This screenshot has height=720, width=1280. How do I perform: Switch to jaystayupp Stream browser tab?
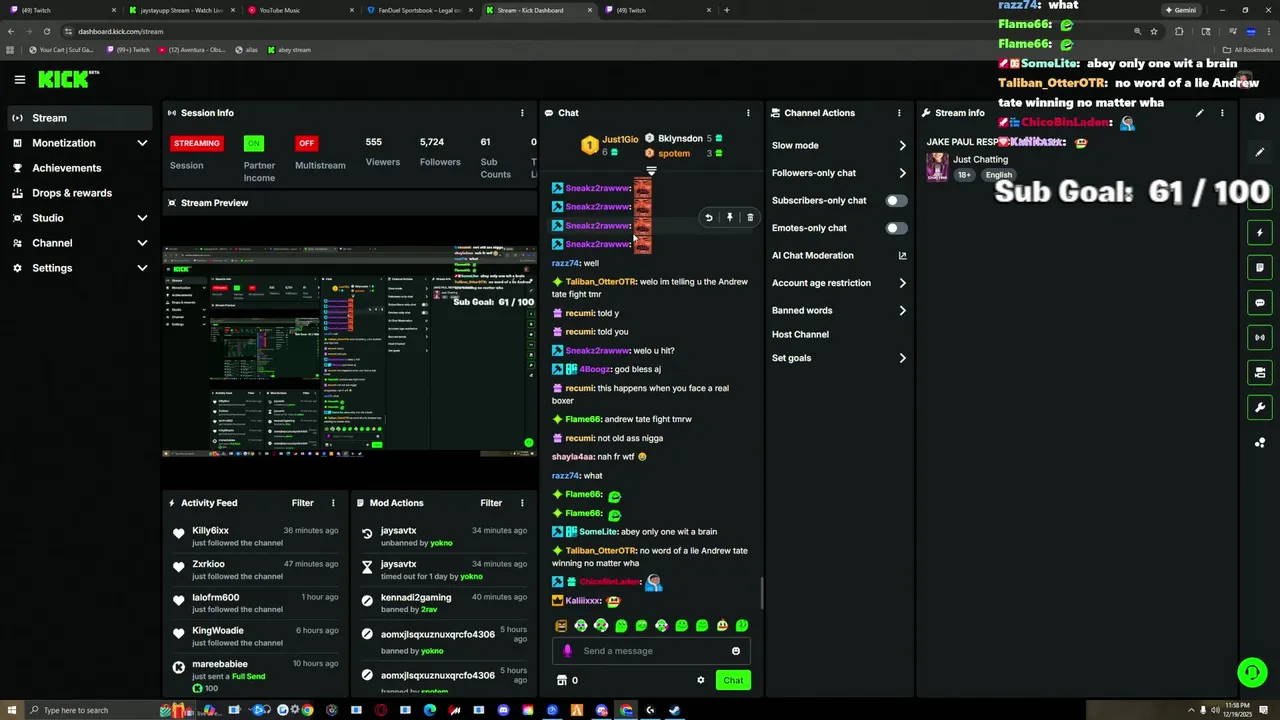click(180, 10)
